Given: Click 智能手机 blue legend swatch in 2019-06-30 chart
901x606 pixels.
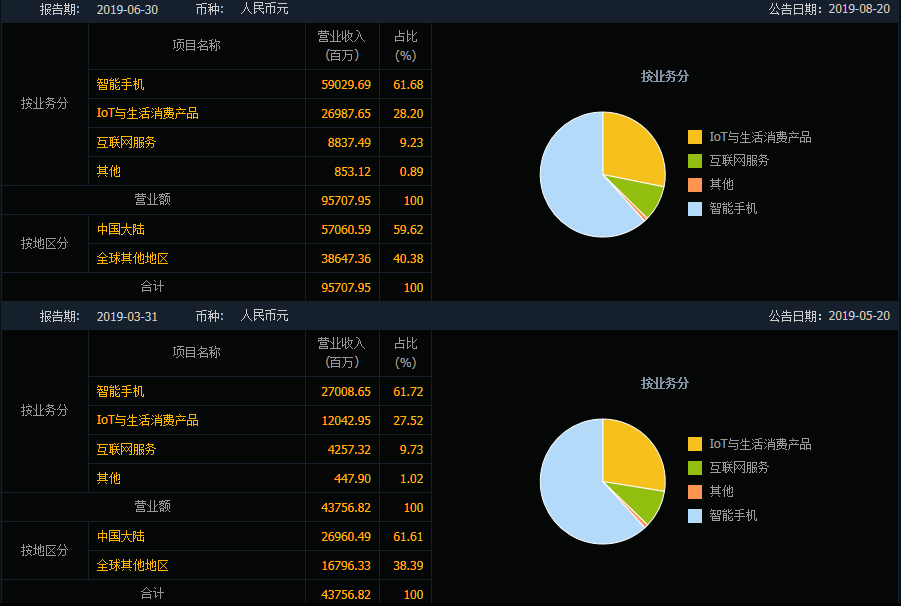Looking at the screenshot, I should (695, 209).
